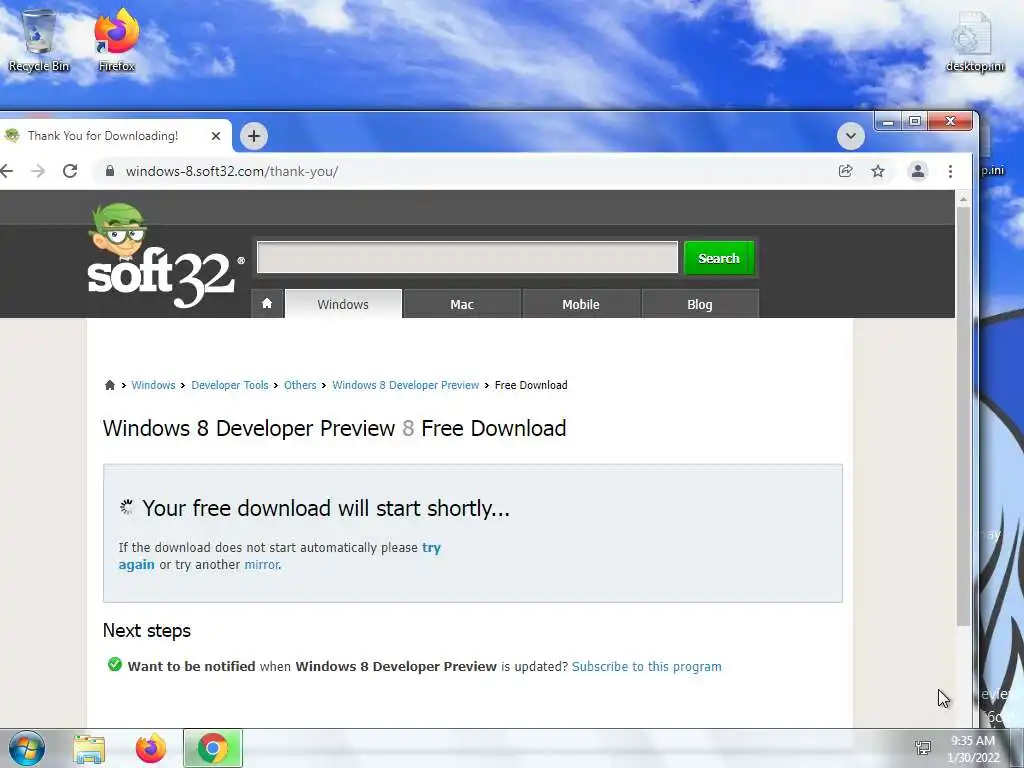
Task: Open Windows 8 Developer Preview breadcrumb
Action: coord(406,385)
